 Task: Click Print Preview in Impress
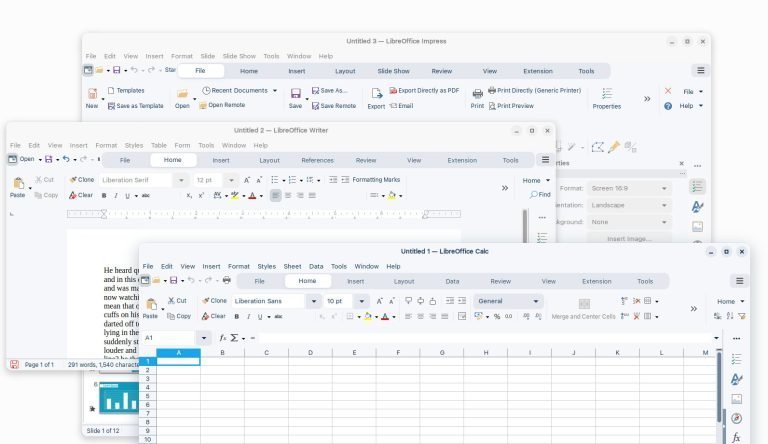511,106
